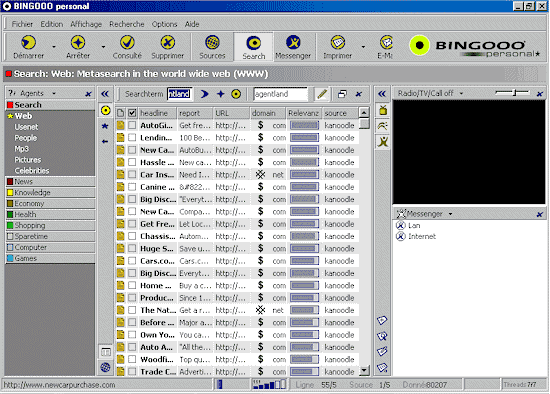Click the TV icon in right sidebar

[383, 110]
